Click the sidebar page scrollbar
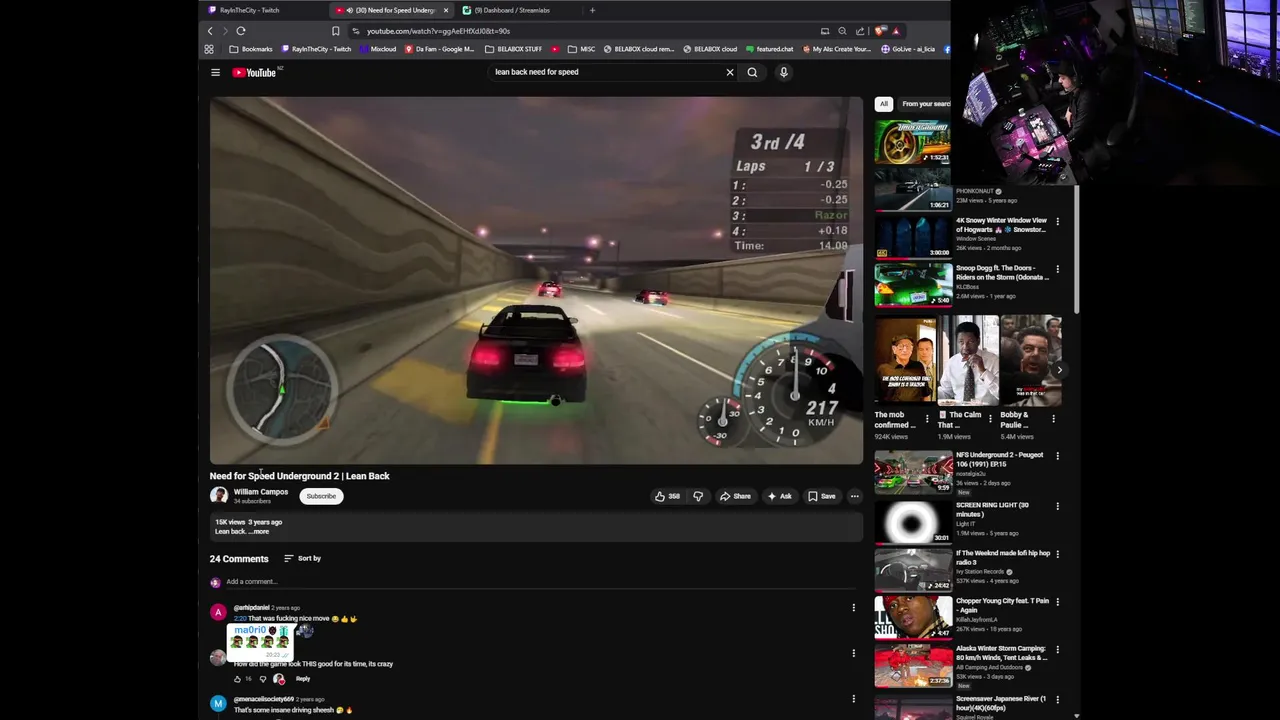Viewport: 1280px width, 720px height. tap(1077, 250)
